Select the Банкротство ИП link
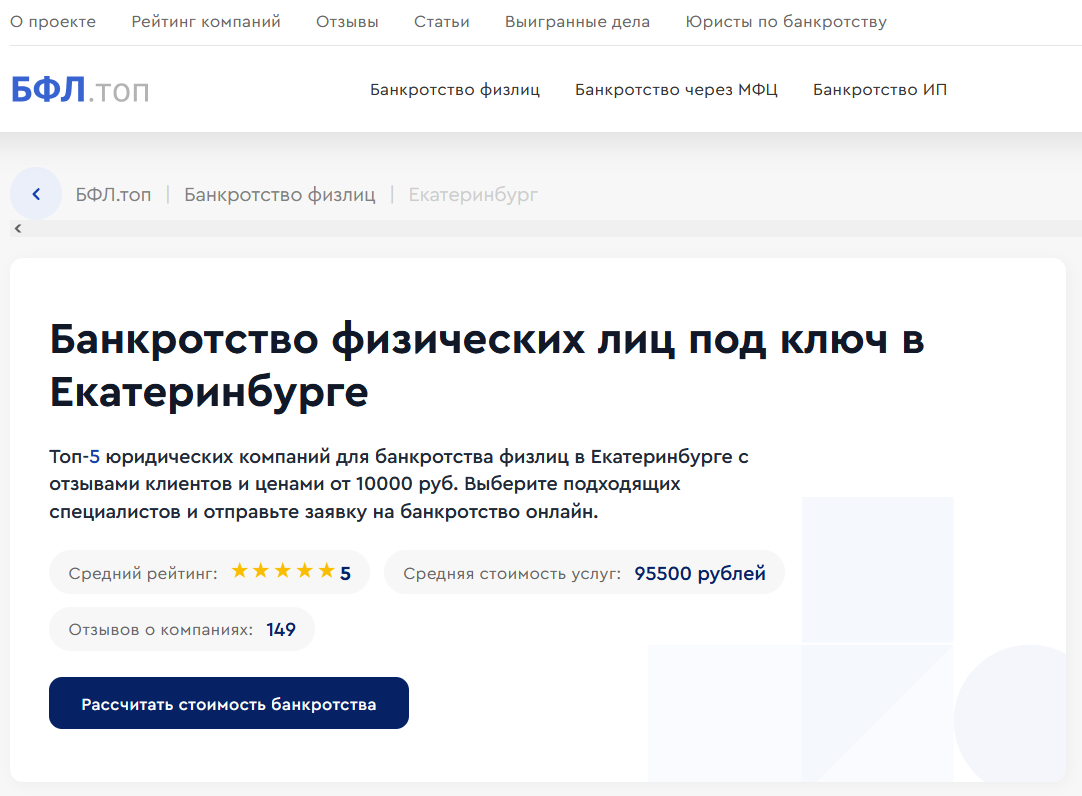 880,90
